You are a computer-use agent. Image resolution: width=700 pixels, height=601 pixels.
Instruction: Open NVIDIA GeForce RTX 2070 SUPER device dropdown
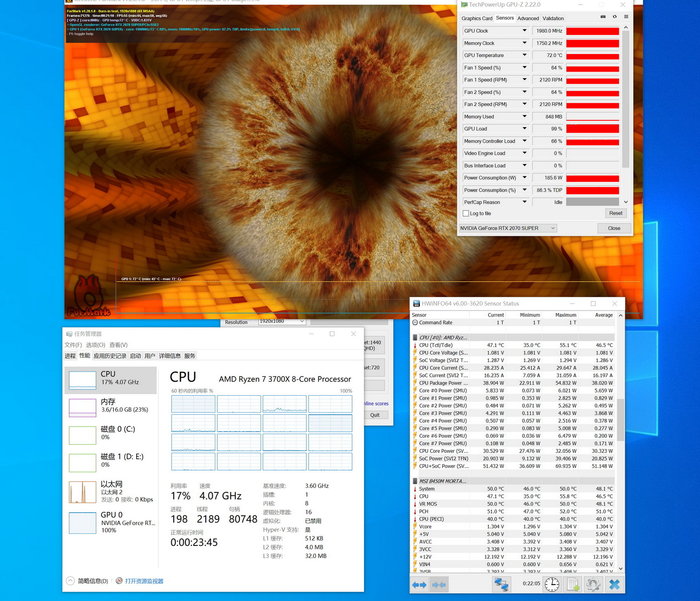pyautogui.click(x=508, y=228)
